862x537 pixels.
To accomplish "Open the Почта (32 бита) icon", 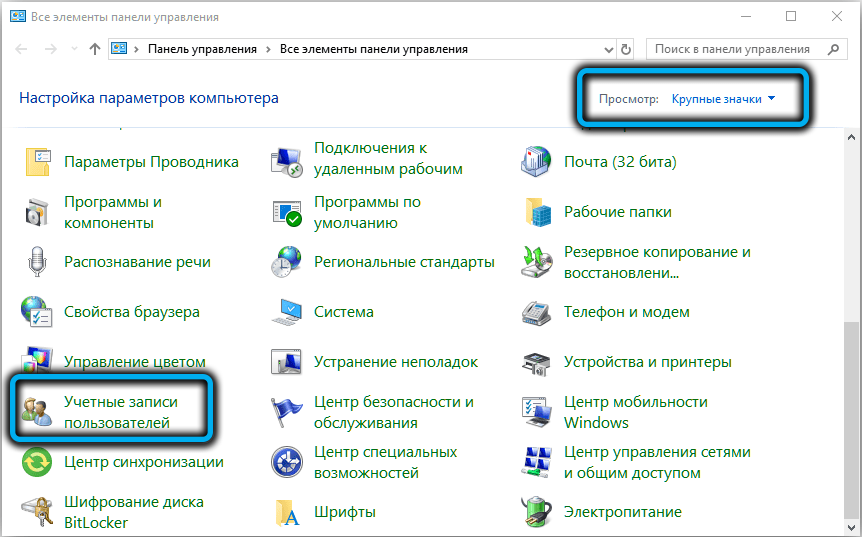I will point(536,162).
